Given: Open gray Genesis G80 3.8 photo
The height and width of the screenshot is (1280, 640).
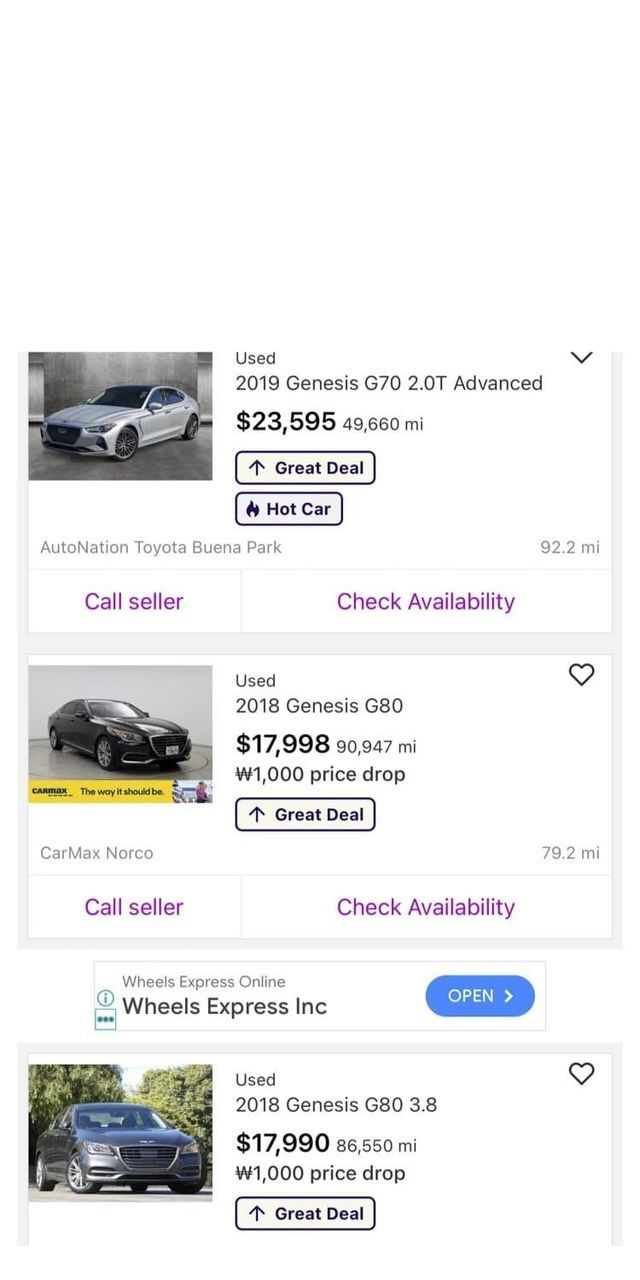Looking at the screenshot, I should [120, 1132].
